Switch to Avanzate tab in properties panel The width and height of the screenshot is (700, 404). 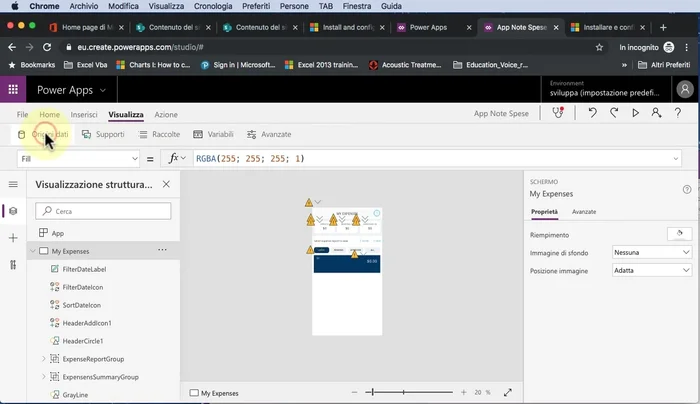tap(583, 212)
